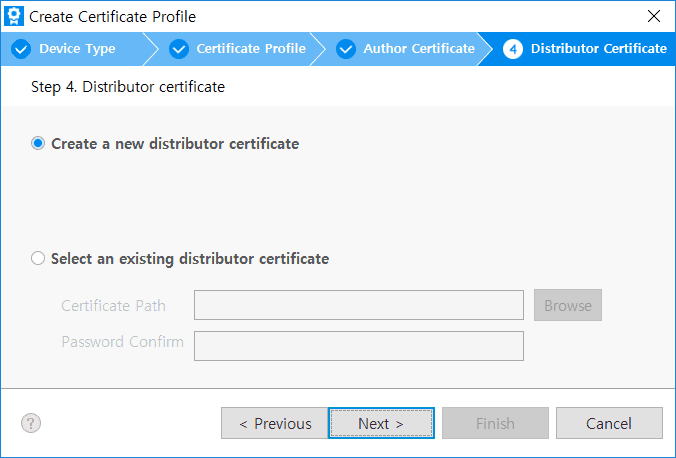Click the Distributor Certificate step label
This screenshot has width=676, height=458.
(x=598, y=49)
